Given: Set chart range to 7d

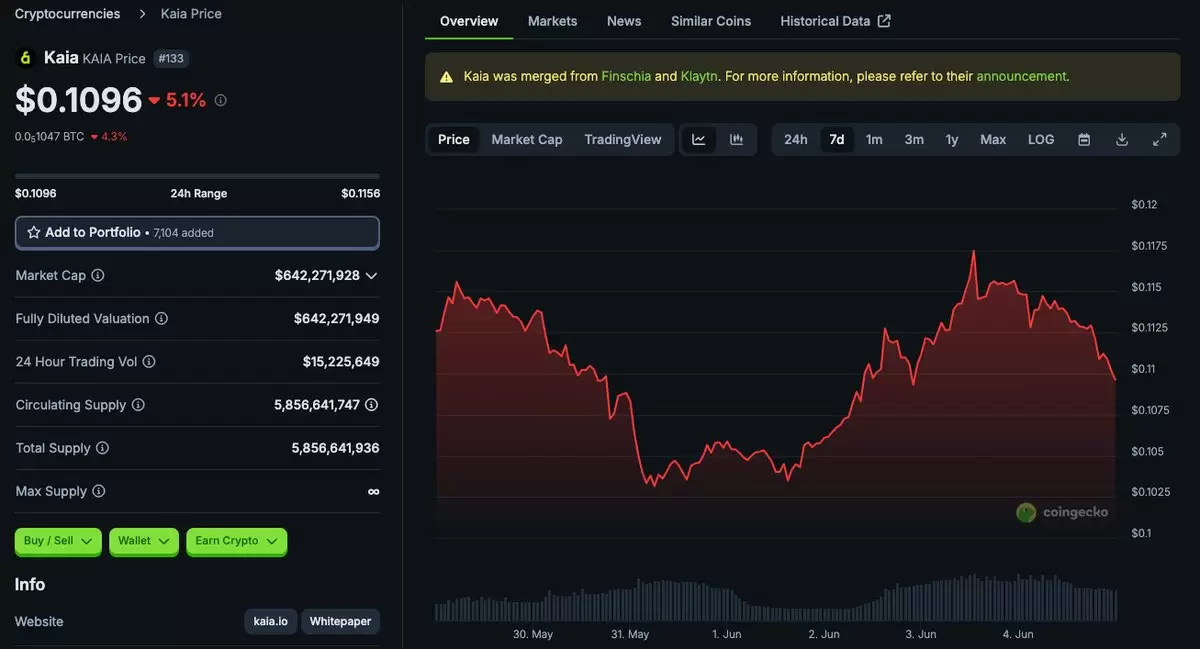Looking at the screenshot, I should [837, 140].
